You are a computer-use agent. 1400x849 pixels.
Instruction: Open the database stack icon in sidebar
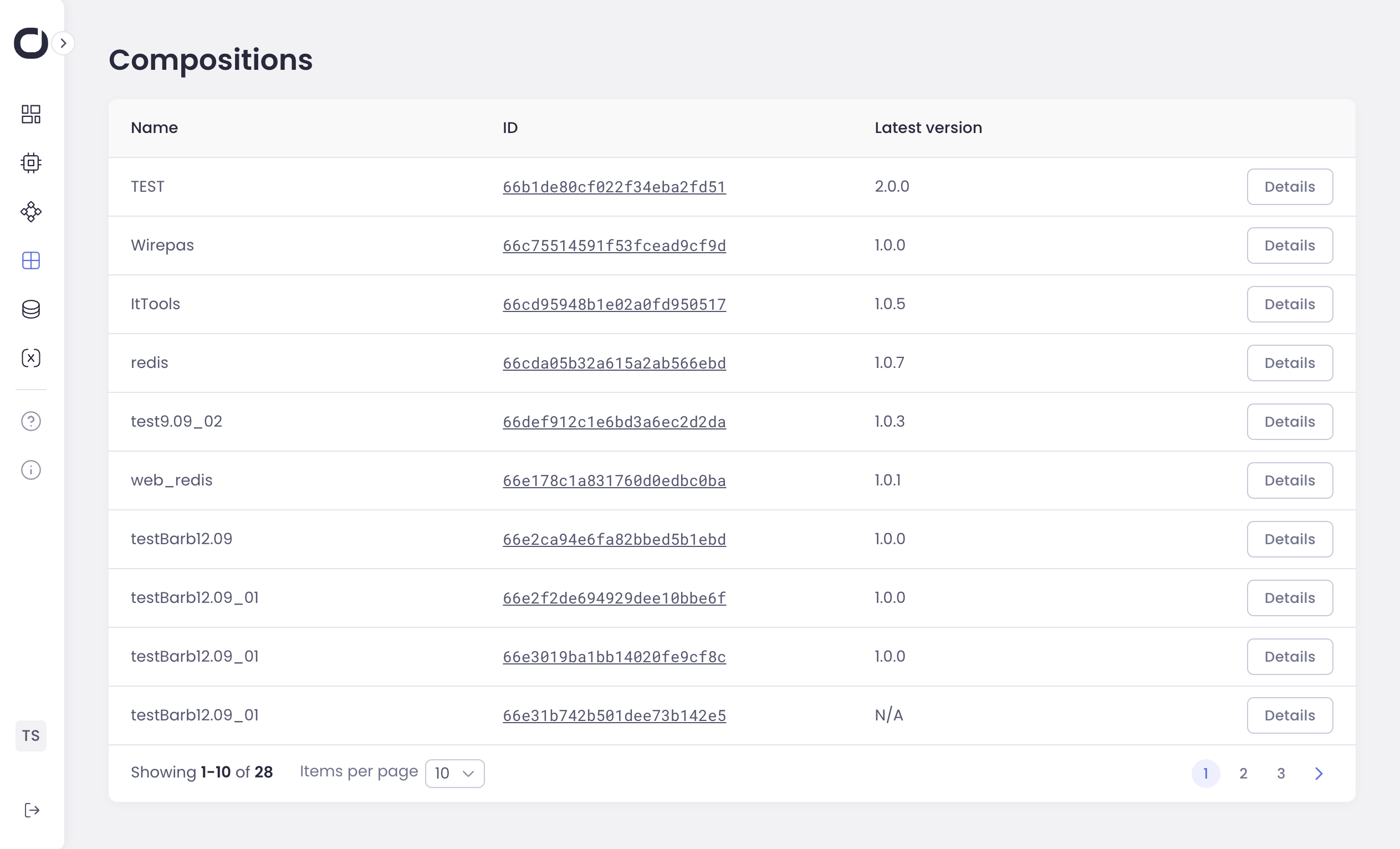tap(30, 309)
